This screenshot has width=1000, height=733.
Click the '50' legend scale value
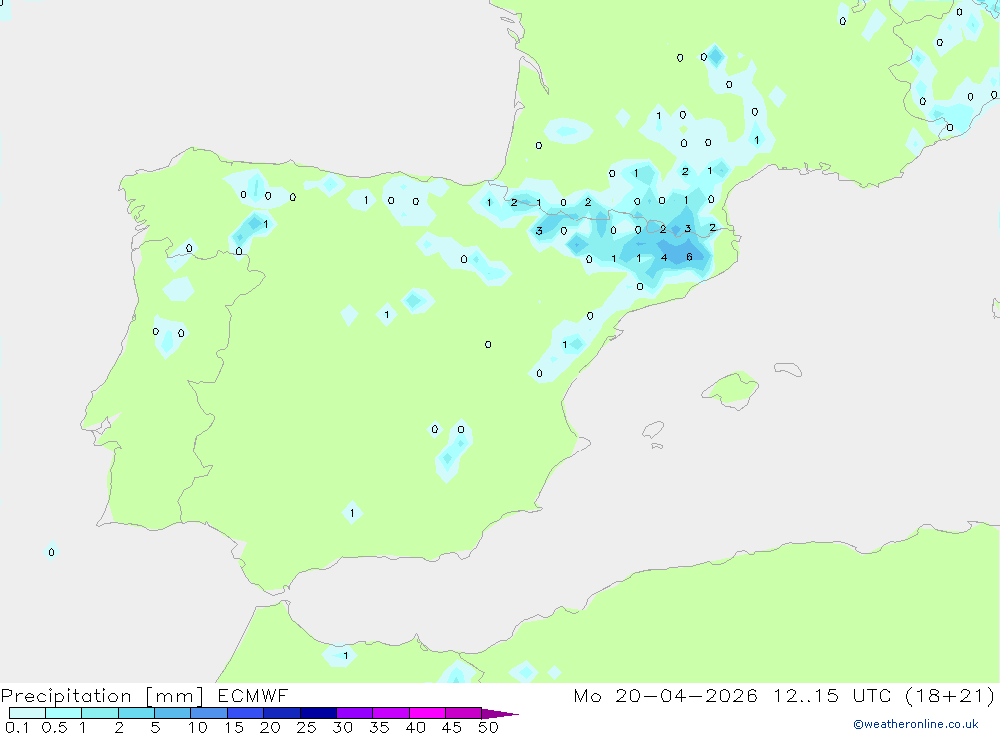click(x=488, y=727)
